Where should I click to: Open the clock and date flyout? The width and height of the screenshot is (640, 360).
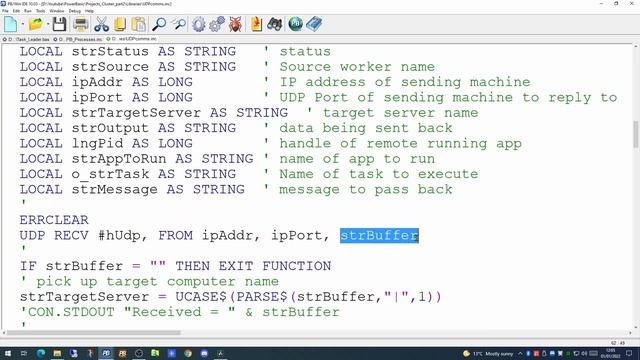[611, 353]
